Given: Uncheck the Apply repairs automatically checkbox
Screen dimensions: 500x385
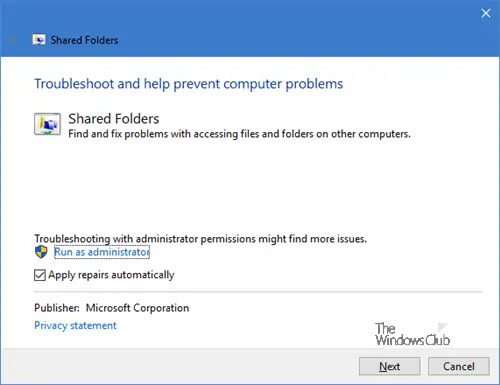Looking at the screenshot, I should [40, 275].
